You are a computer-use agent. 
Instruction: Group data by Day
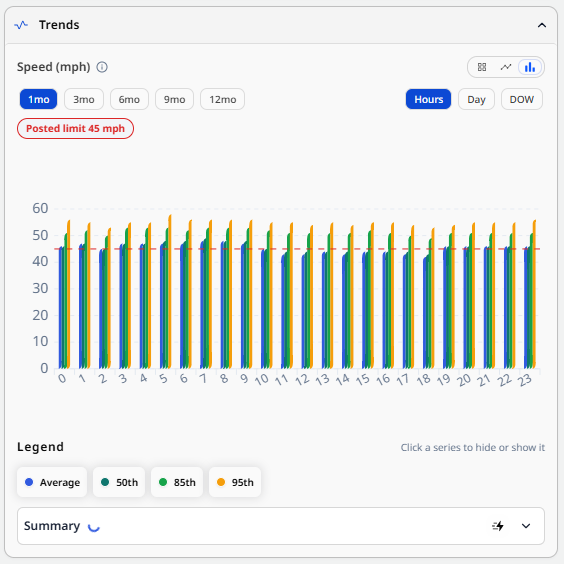(476, 99)
